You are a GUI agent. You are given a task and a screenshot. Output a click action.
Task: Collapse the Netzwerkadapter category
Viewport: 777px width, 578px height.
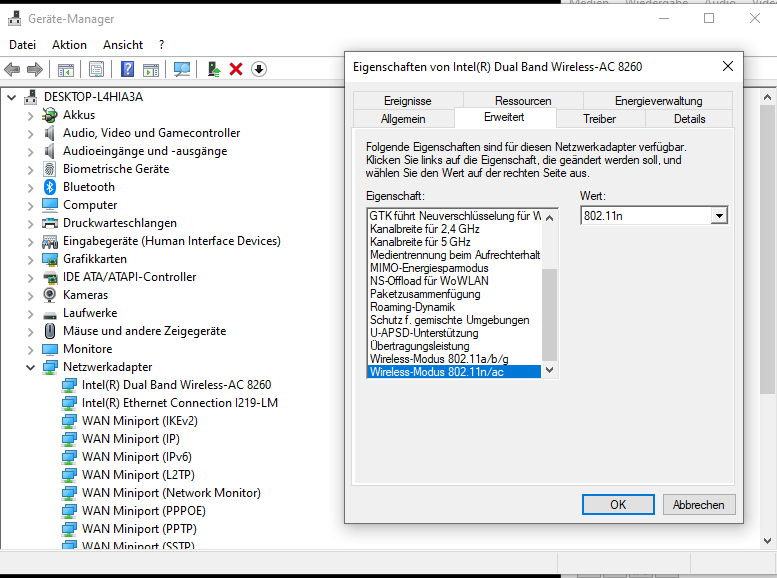(31, 367)
